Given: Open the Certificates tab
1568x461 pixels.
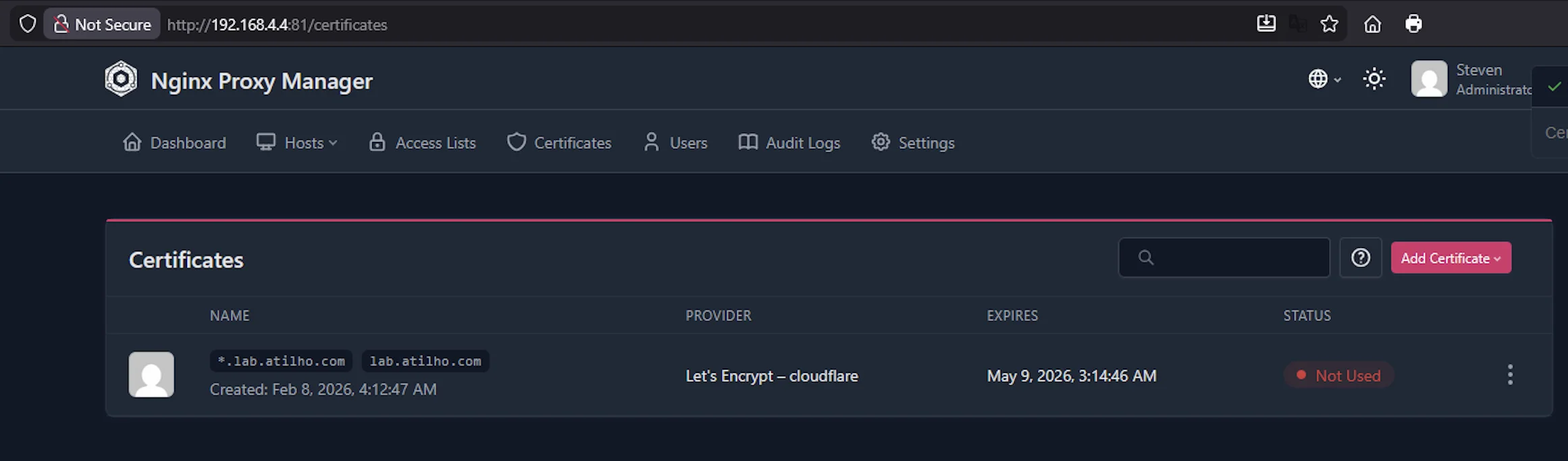Looking at the screenshot, I should coord(559,143).
